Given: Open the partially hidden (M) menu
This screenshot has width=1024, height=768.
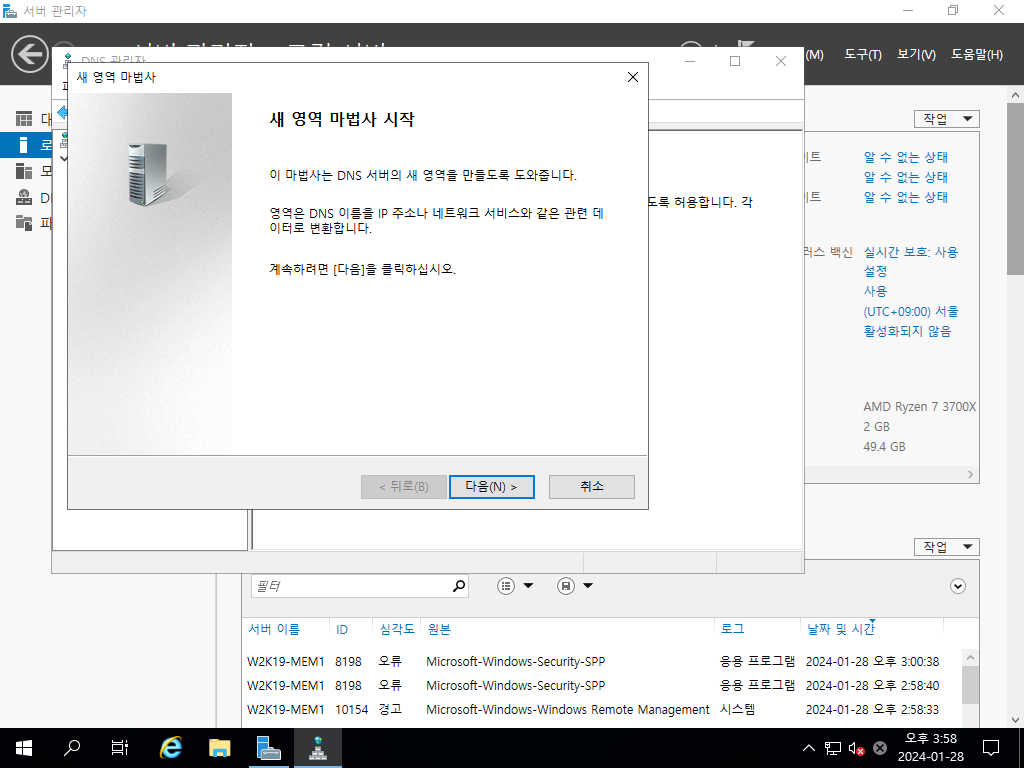Looking at the screenshot, I should pyautogui.click(x=814, y=55).
